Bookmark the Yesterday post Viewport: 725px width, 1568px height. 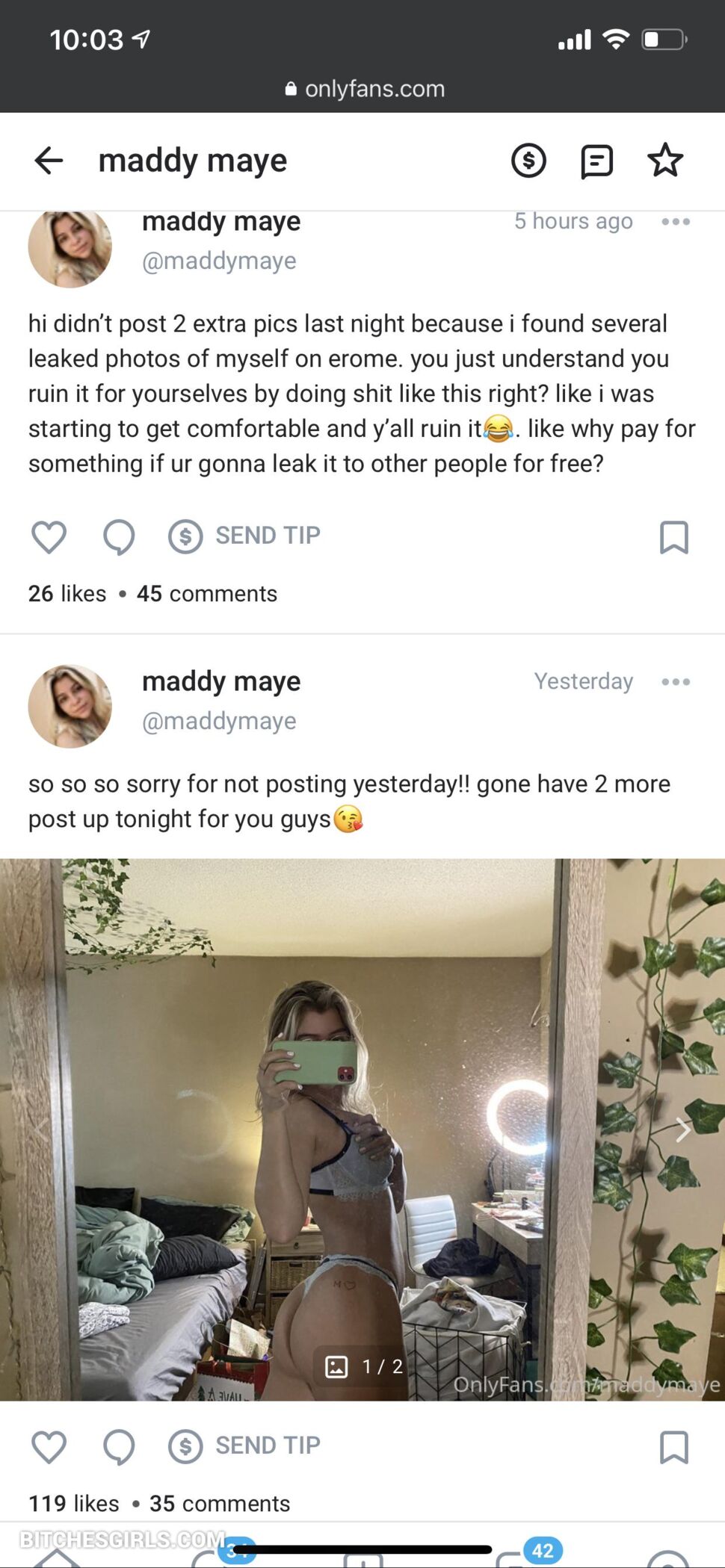point(674,1447)
